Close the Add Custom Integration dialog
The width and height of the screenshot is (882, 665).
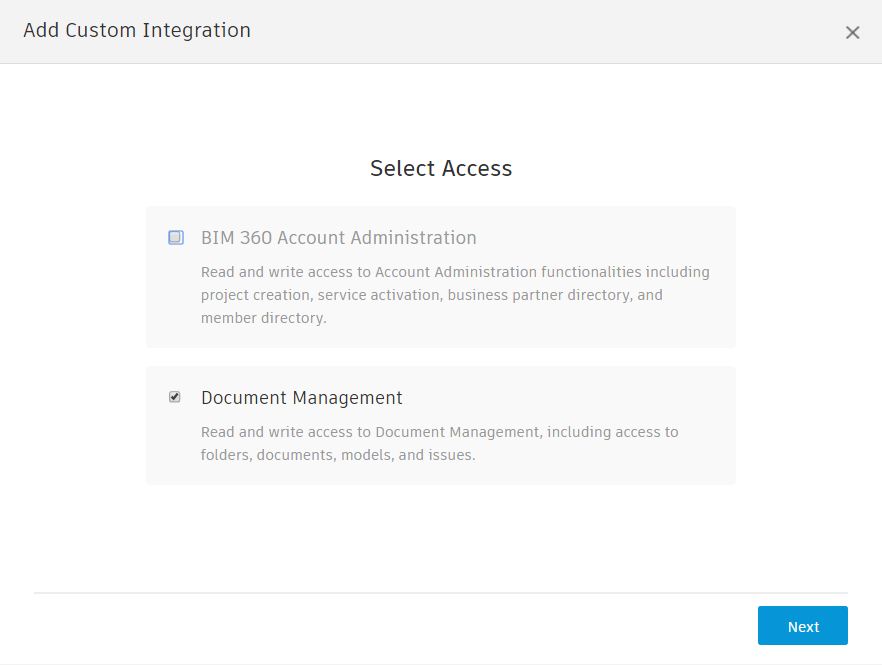[x=852, y=32]
